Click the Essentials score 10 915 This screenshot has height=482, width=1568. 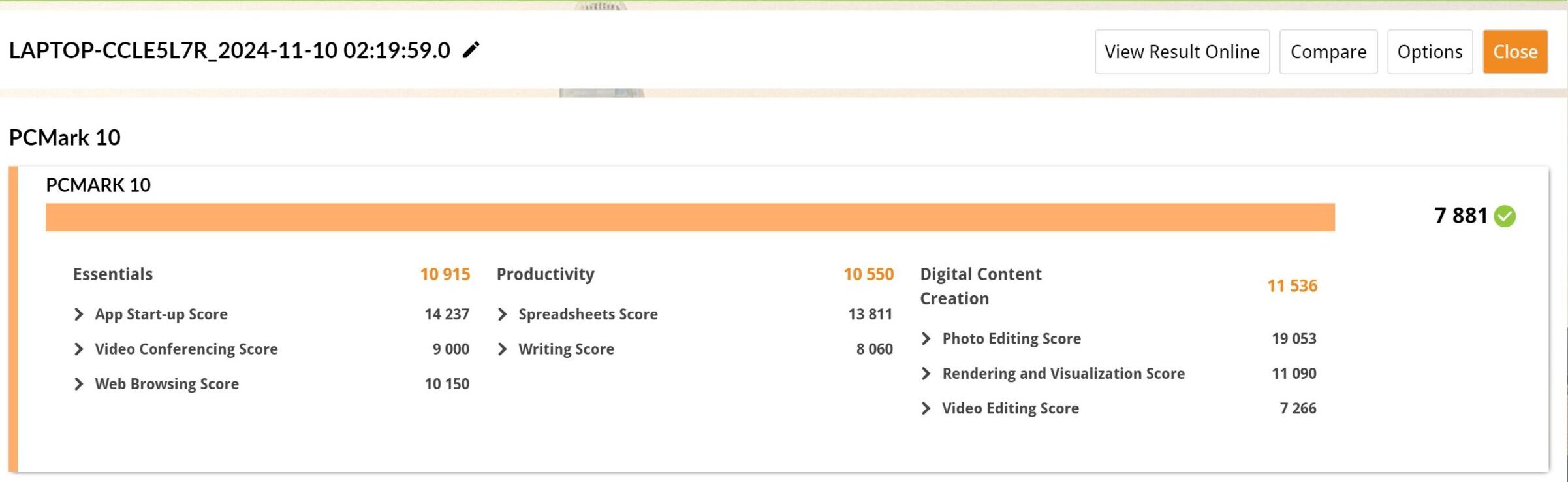coord(445,274)
